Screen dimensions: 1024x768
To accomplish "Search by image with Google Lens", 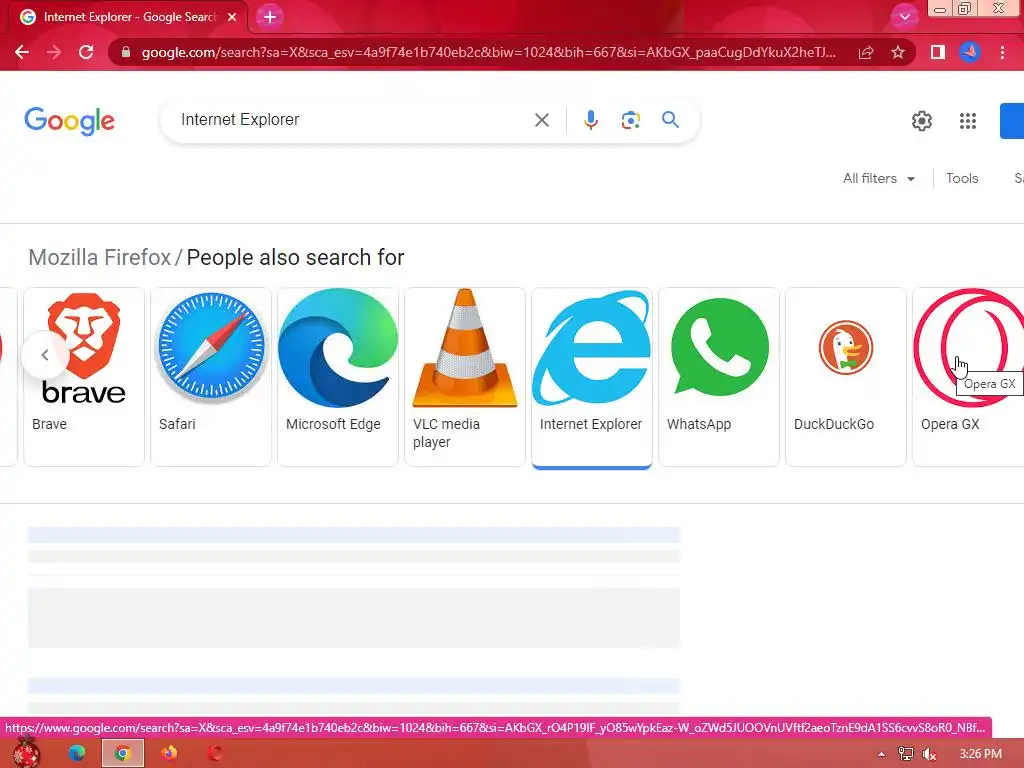I will 630,120.
